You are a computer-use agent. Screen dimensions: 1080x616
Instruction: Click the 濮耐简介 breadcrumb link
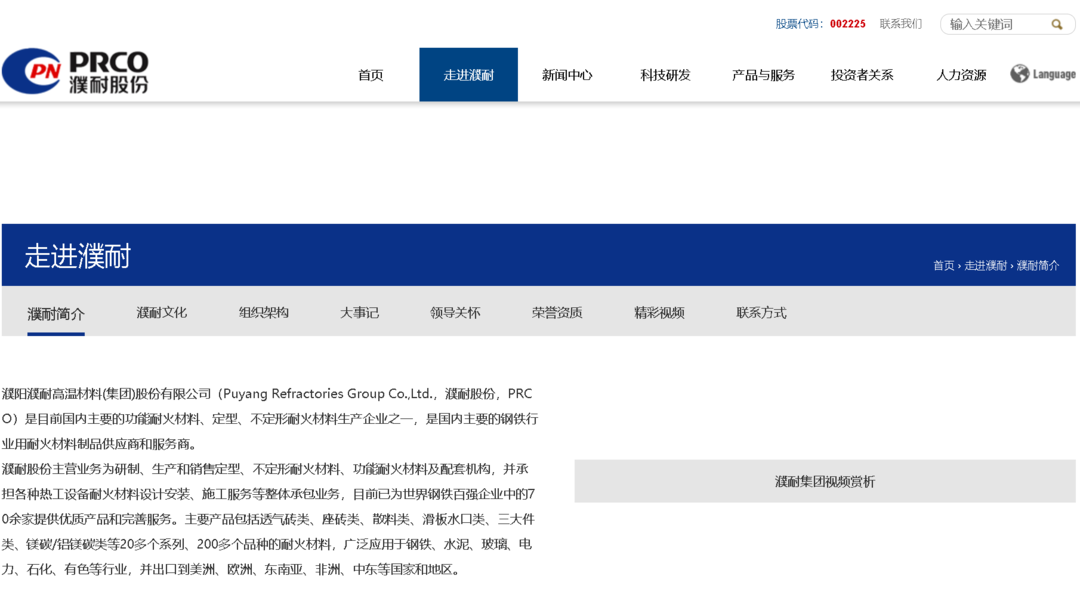pyautogui.click(x=1038, y=265)
